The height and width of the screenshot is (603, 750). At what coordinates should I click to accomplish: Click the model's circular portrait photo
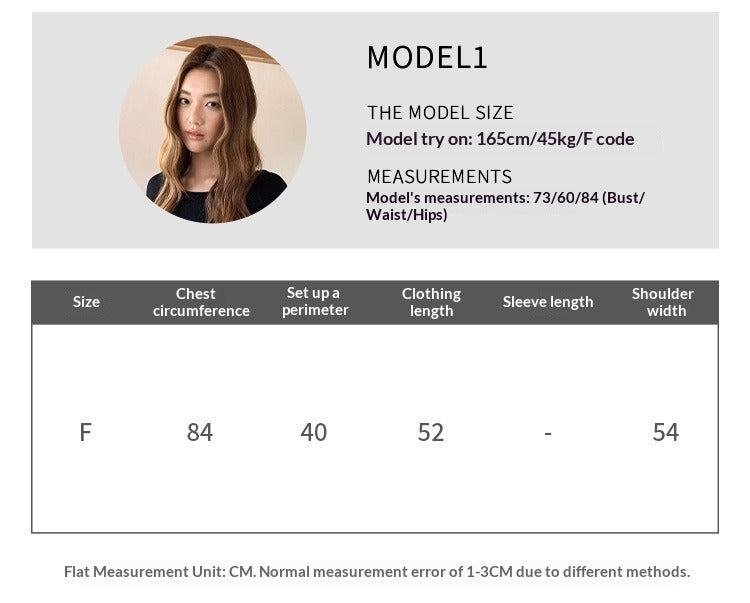click(x=212, y=129)
